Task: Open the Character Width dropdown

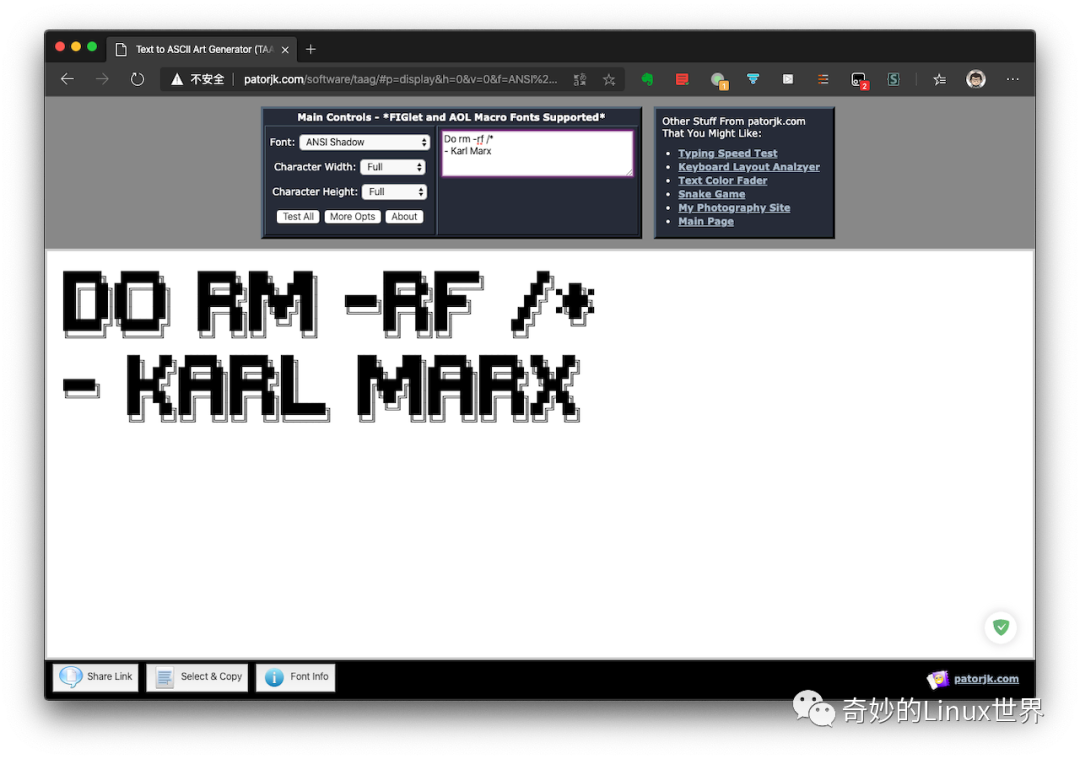Action: click(393, 167)
